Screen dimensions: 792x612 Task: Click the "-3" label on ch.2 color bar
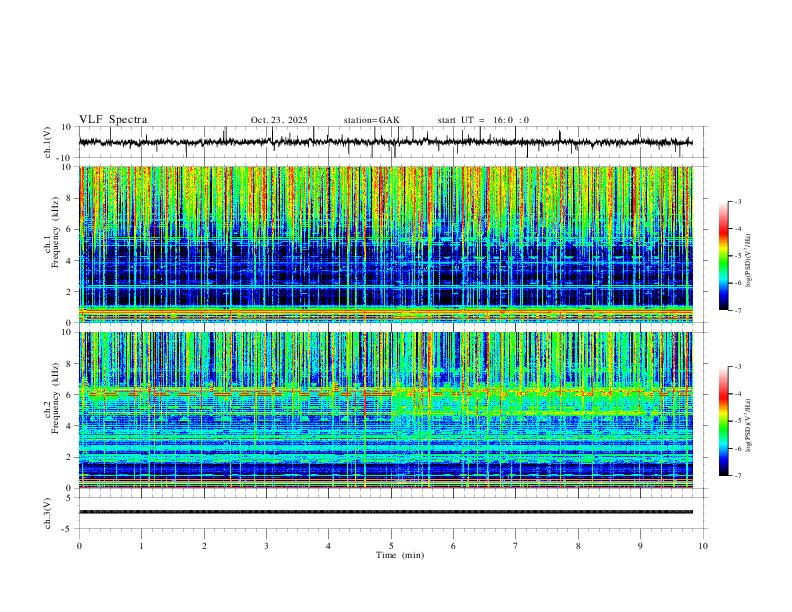tap(737, 367)
